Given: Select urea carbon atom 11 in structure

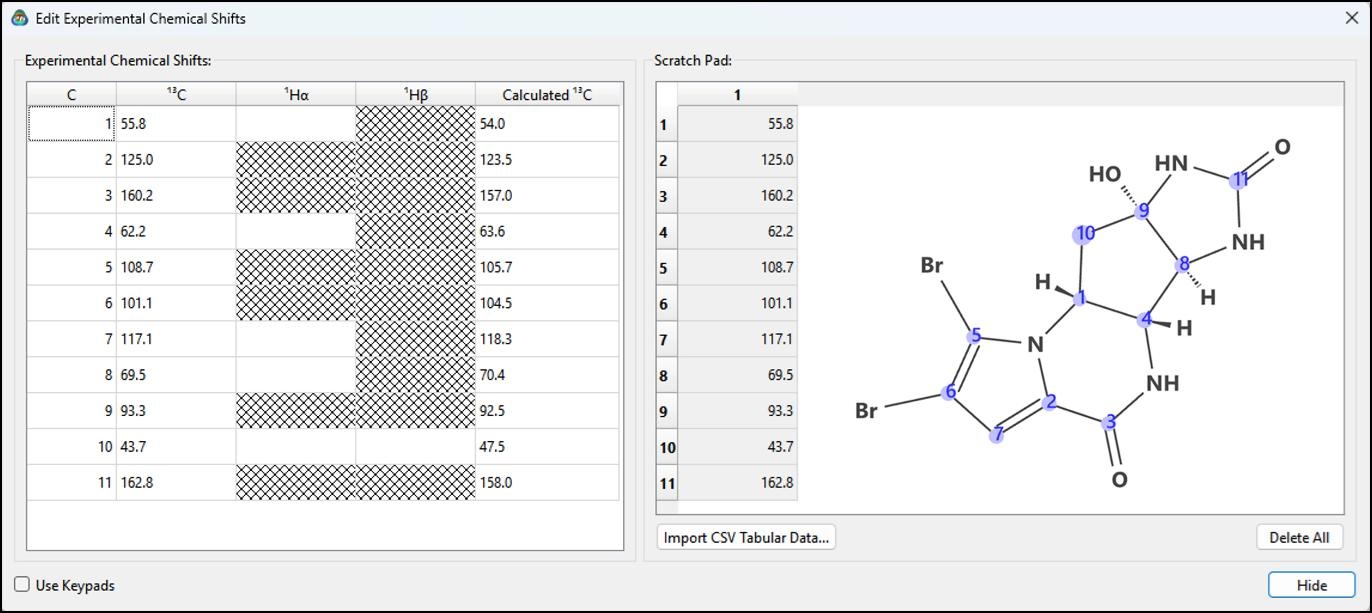Looking at the screenshot, I should pos(1240,179).
